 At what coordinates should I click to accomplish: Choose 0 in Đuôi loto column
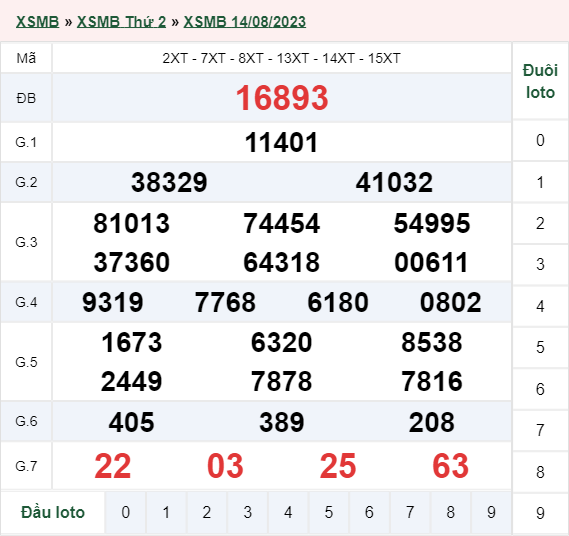tap(540, 140)
